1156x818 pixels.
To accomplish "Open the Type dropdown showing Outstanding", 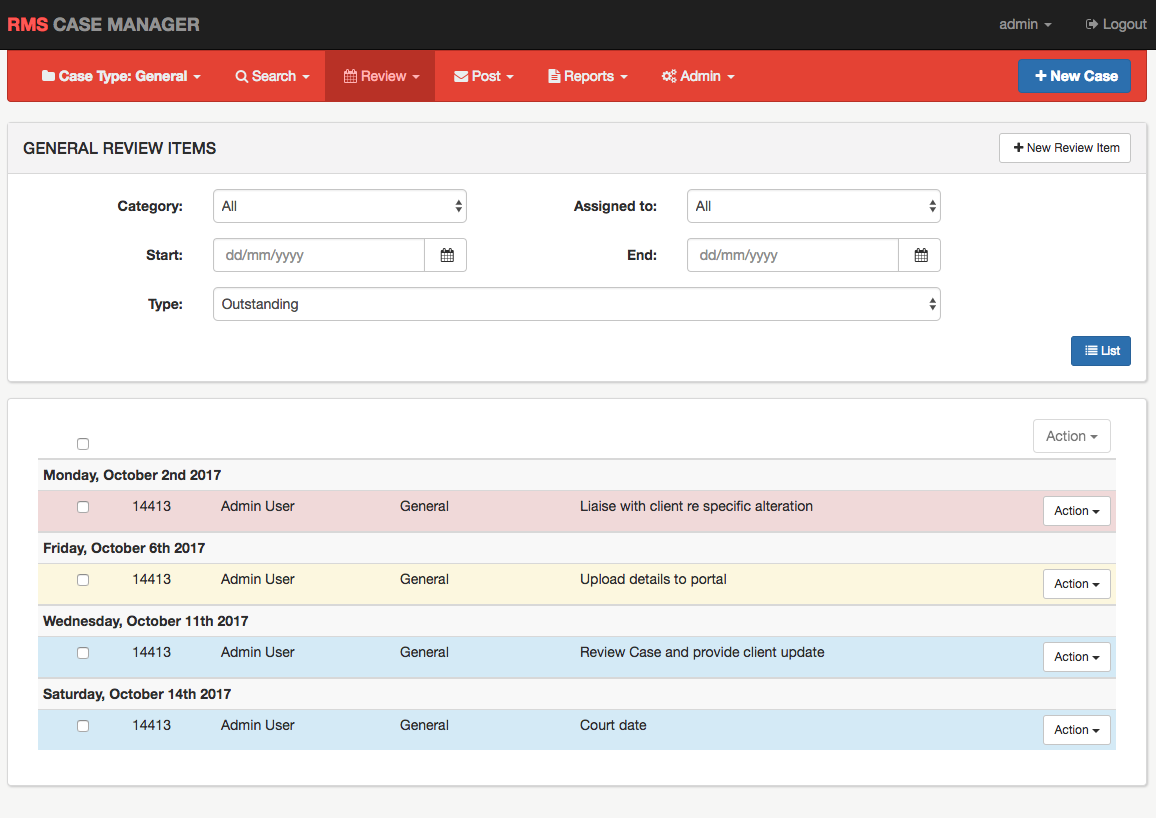I will coord(576,304).
